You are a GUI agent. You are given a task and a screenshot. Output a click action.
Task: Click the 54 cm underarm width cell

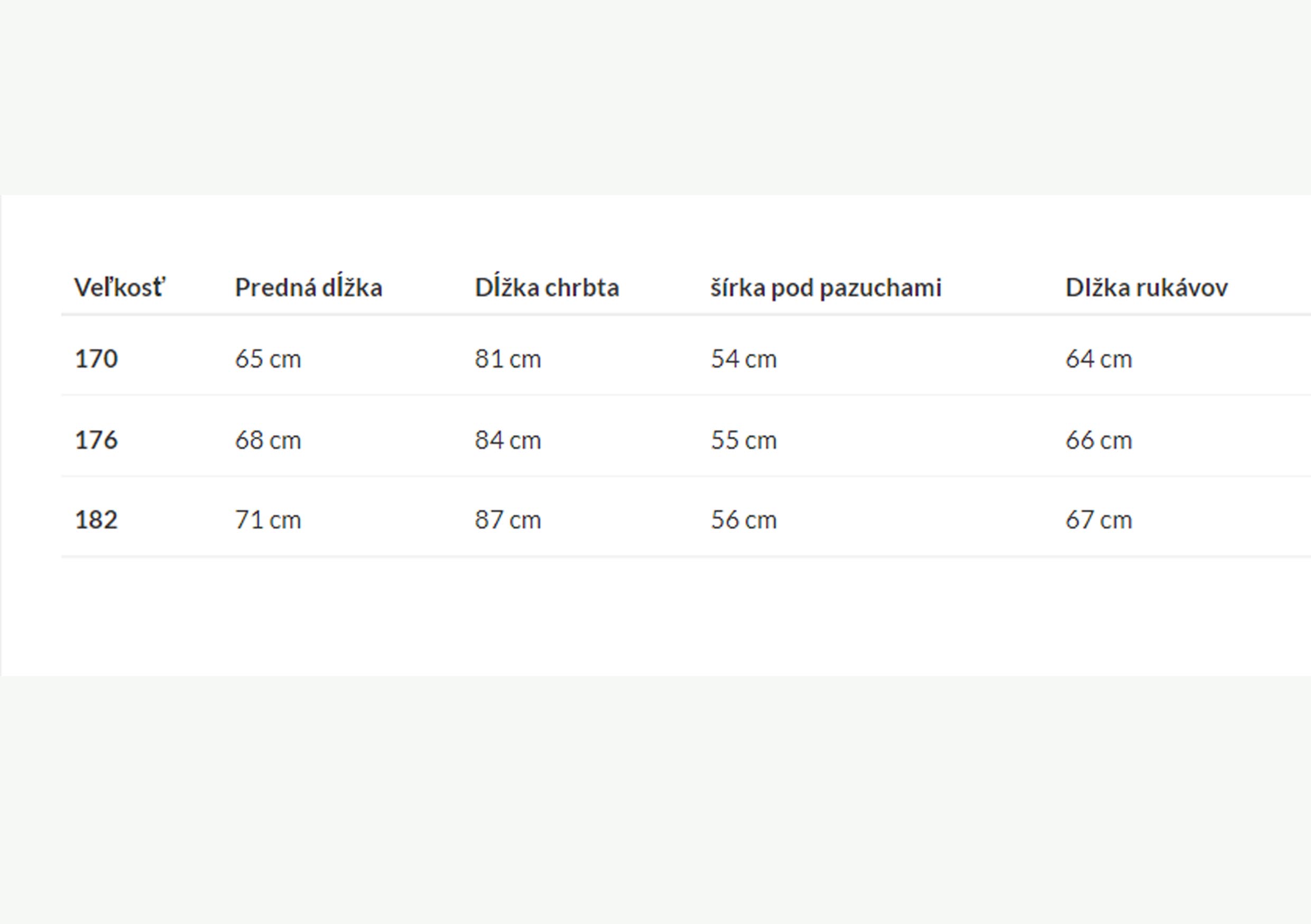point(743,359)
